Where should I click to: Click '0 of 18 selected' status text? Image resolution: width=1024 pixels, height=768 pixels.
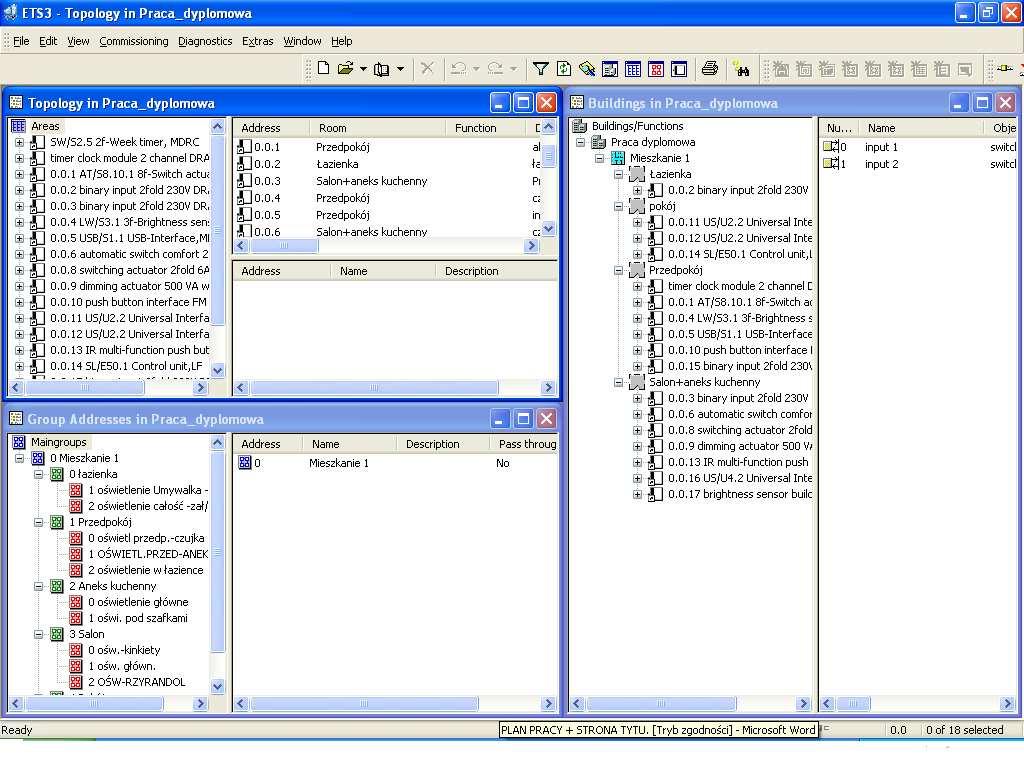pyautogui.click(x=964, y=730)
